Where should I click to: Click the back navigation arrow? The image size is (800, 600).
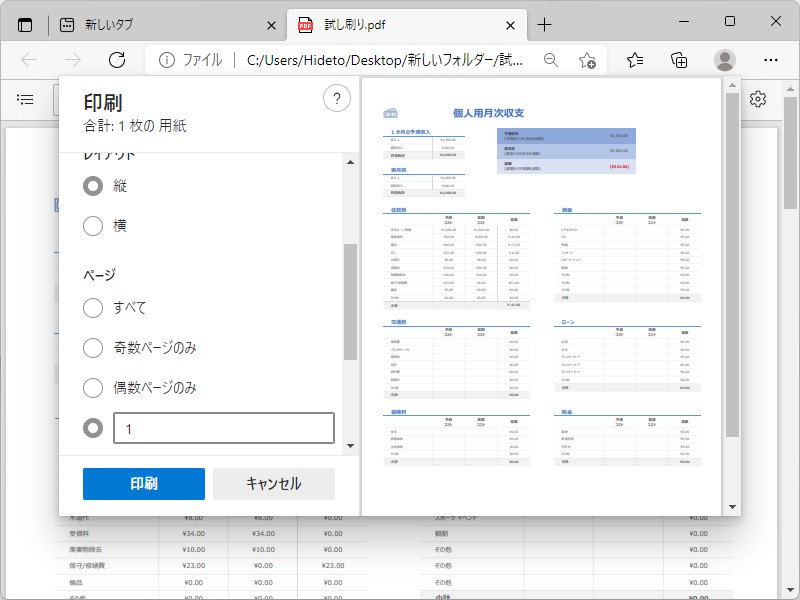coord(30,59)
